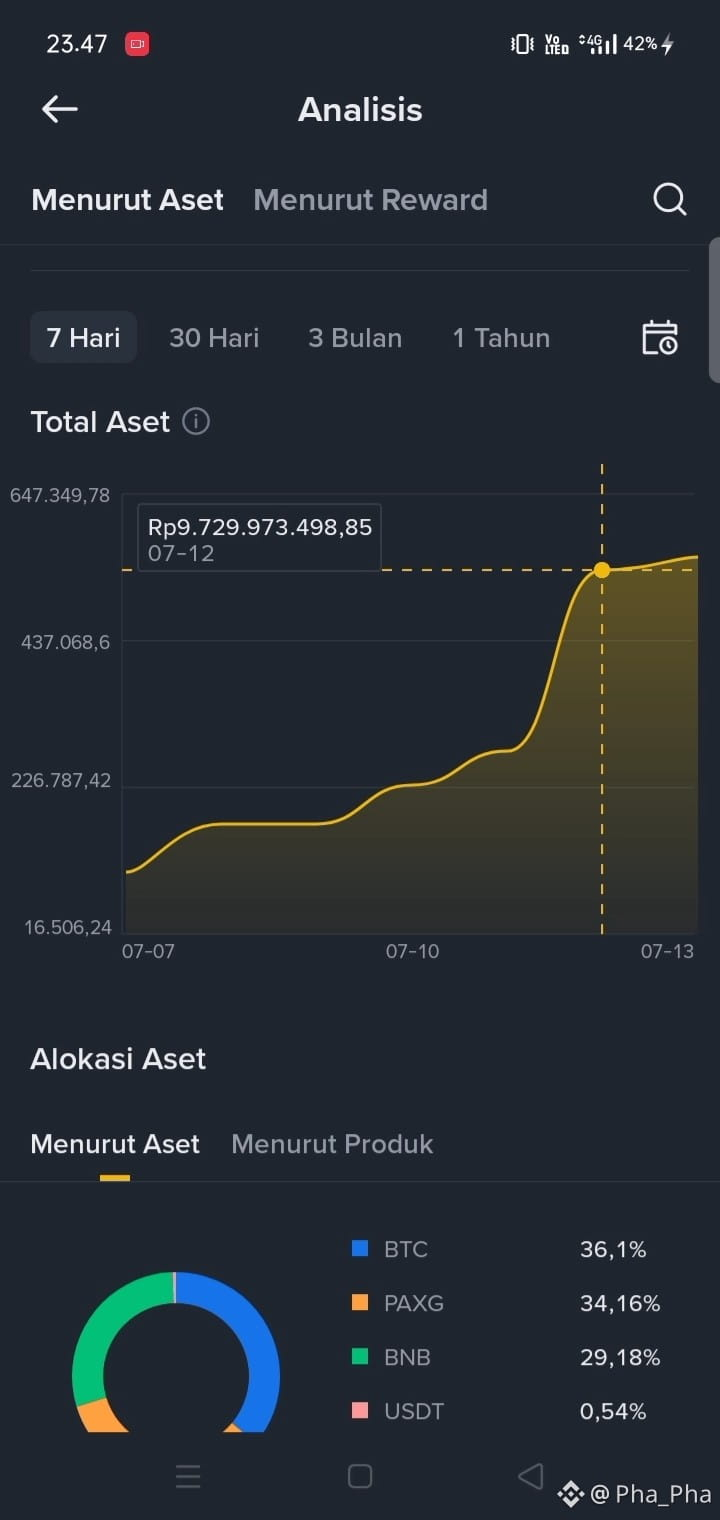Tap the red screen recording indicator
Image resolution: width=720 pixels, height=1520 pixels.
click(137, 44)
